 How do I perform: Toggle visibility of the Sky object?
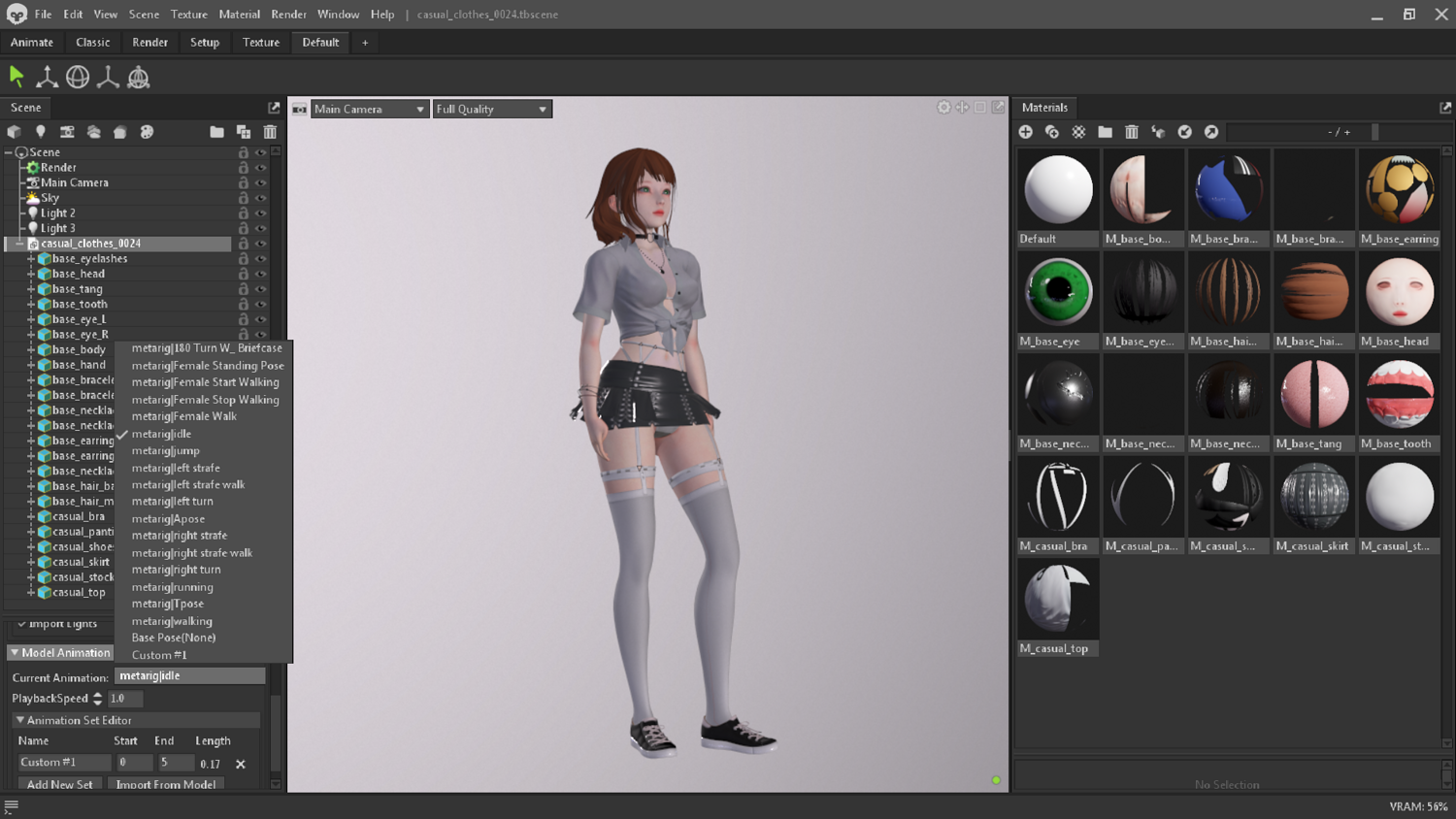(x=260, y=198)
